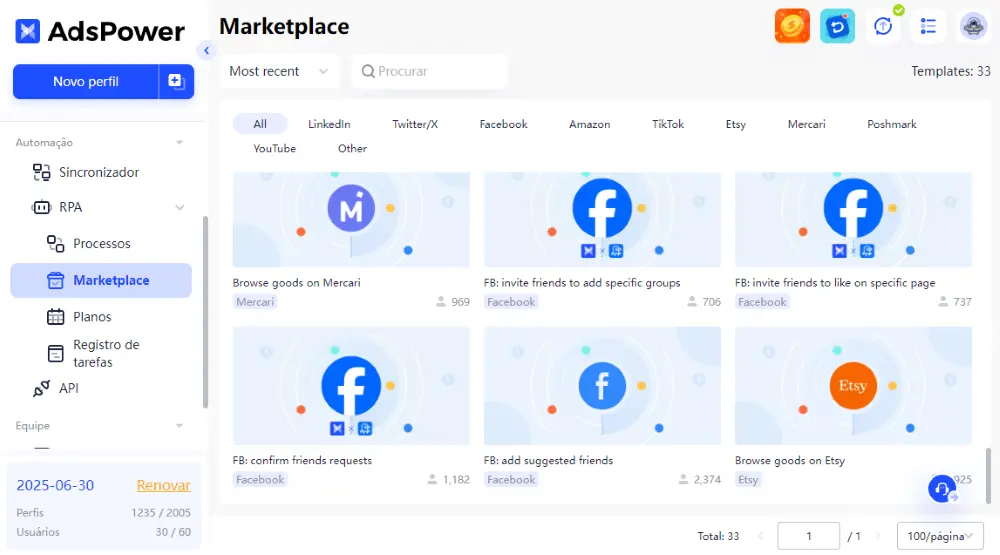Click FB: confirm friends requests thumbnail
The image size is (1000, 555).
[x=351, y=385]
